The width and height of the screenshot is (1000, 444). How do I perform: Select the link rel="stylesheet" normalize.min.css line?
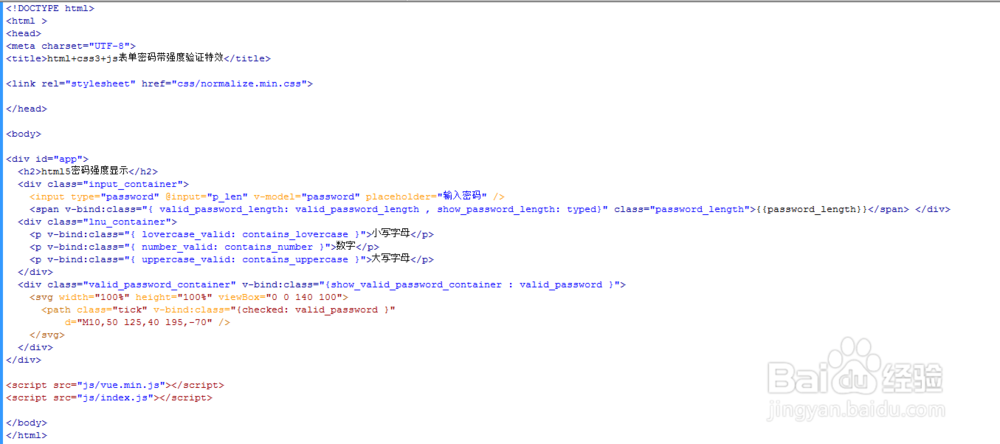tap(159, 84)
